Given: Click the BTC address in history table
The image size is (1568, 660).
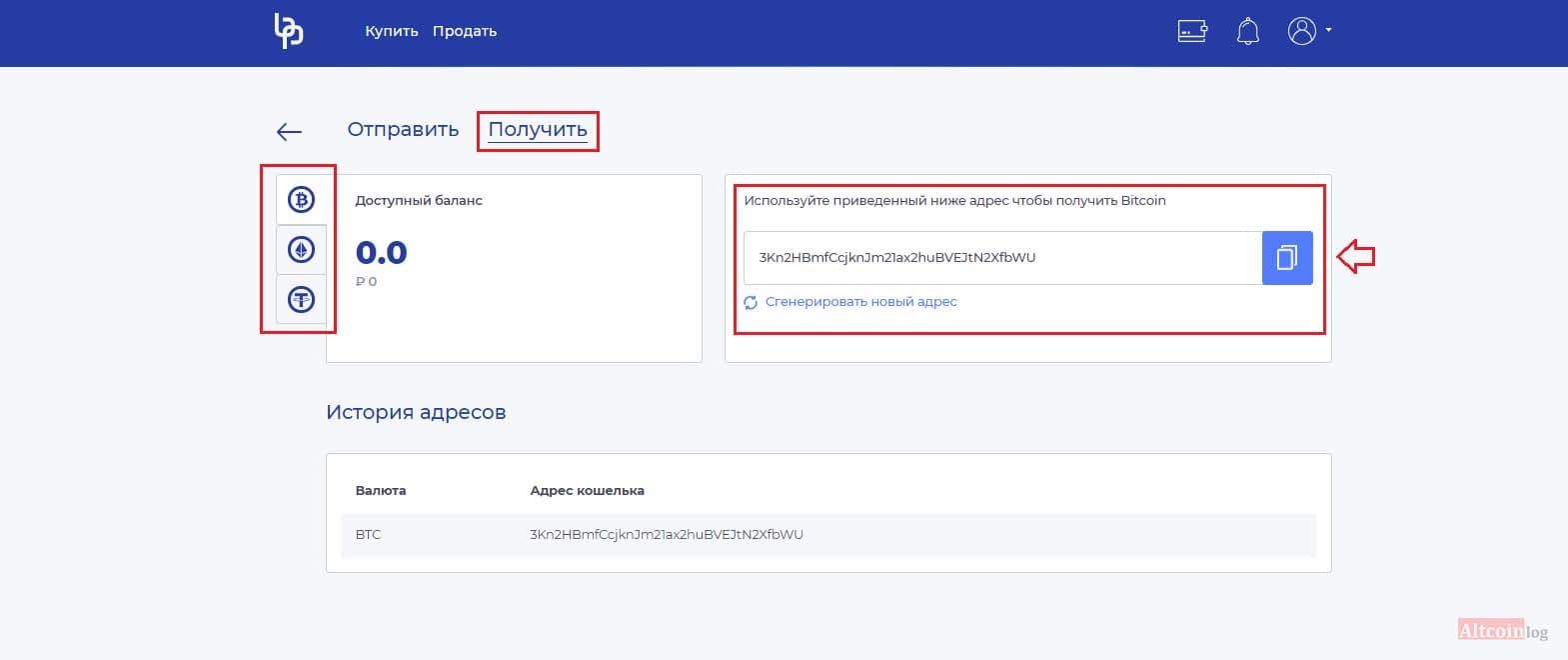Looking at the screenshot, I should (x=667, y=535).
